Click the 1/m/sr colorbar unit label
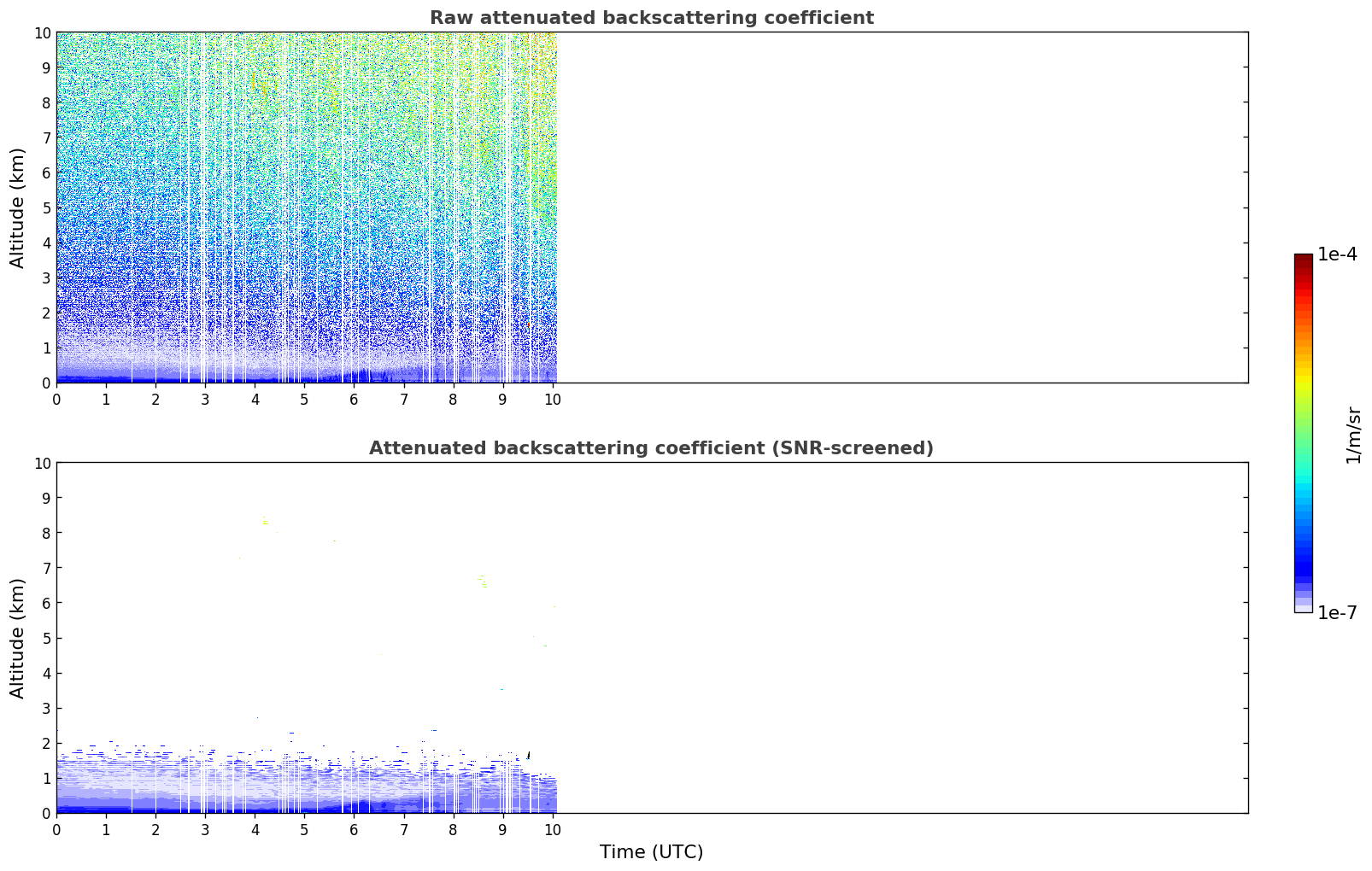 point(1353,435)
